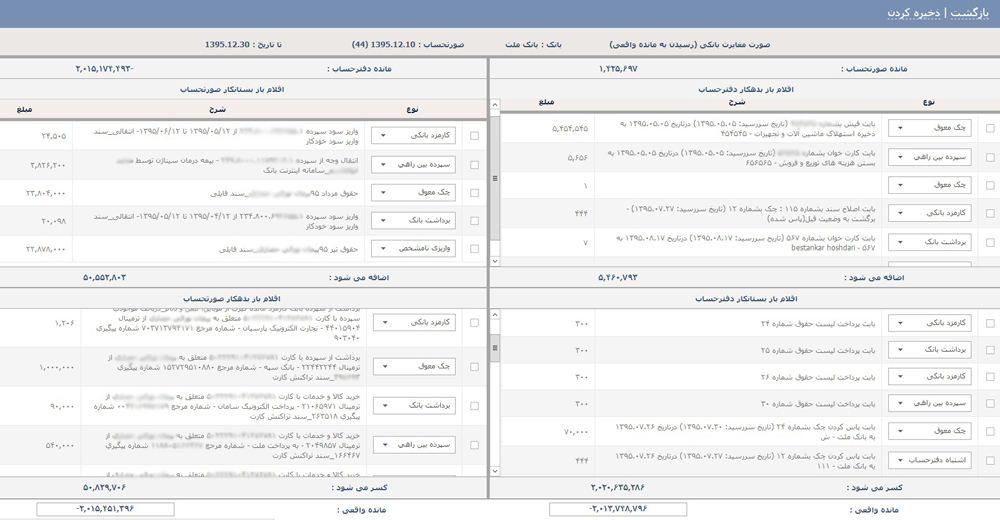Image resolution: width=1000 pixels, height=520 pixels.
Task: Open برداشت بانک dropdown for 'bestankar hoshdari' row
Action: [930, 242]
